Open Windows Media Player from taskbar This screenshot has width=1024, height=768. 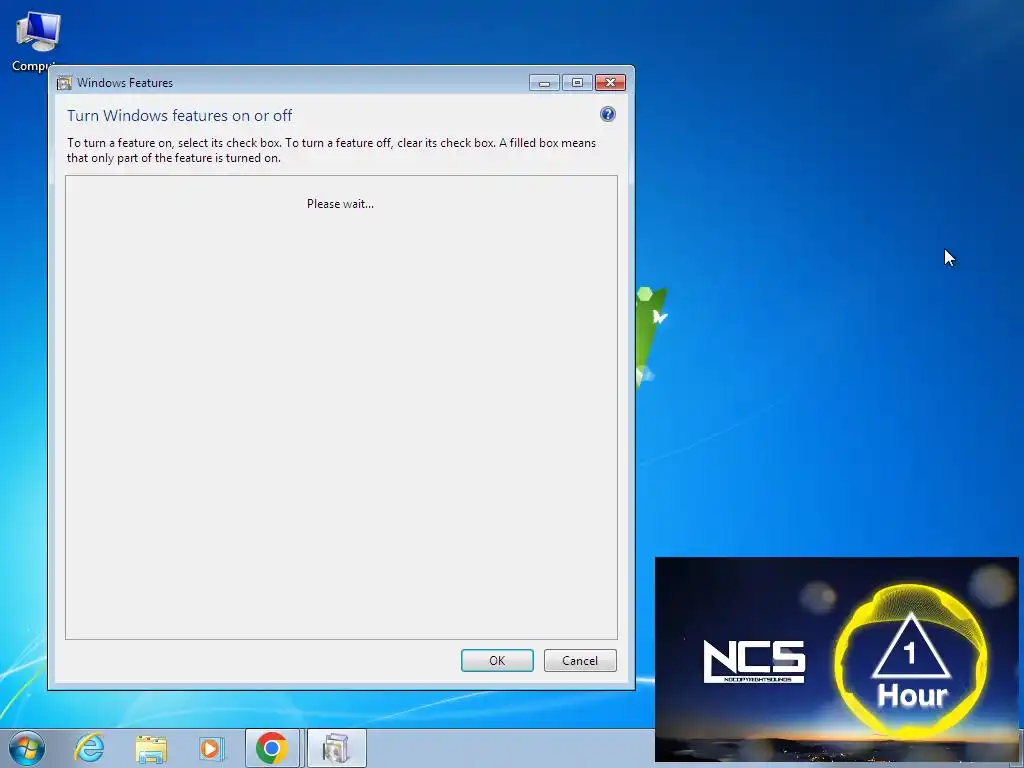tap(211, 748)
